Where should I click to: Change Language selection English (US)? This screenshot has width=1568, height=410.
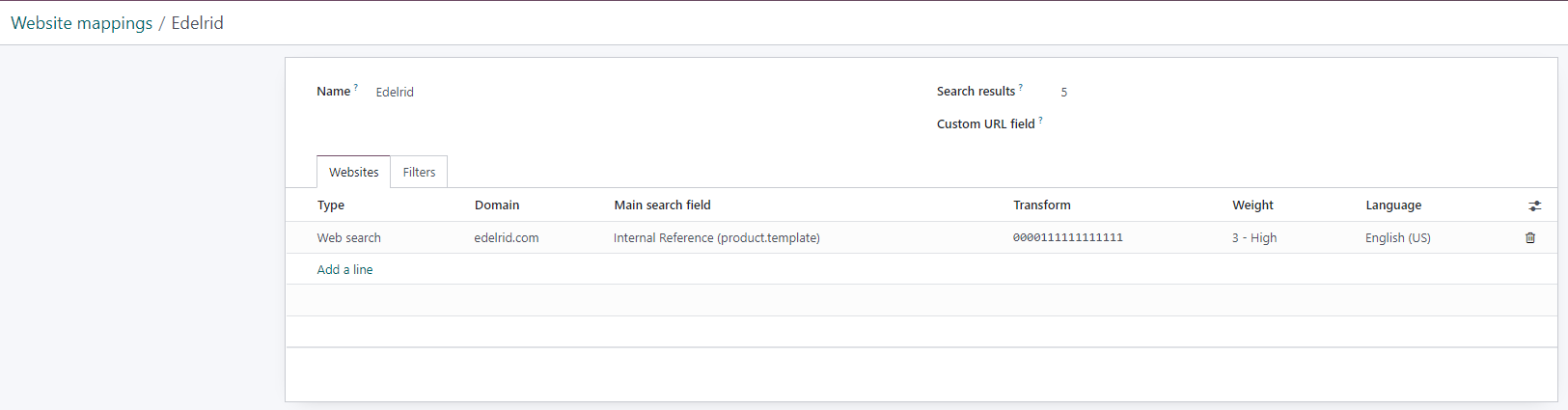tap(1434, 237)
